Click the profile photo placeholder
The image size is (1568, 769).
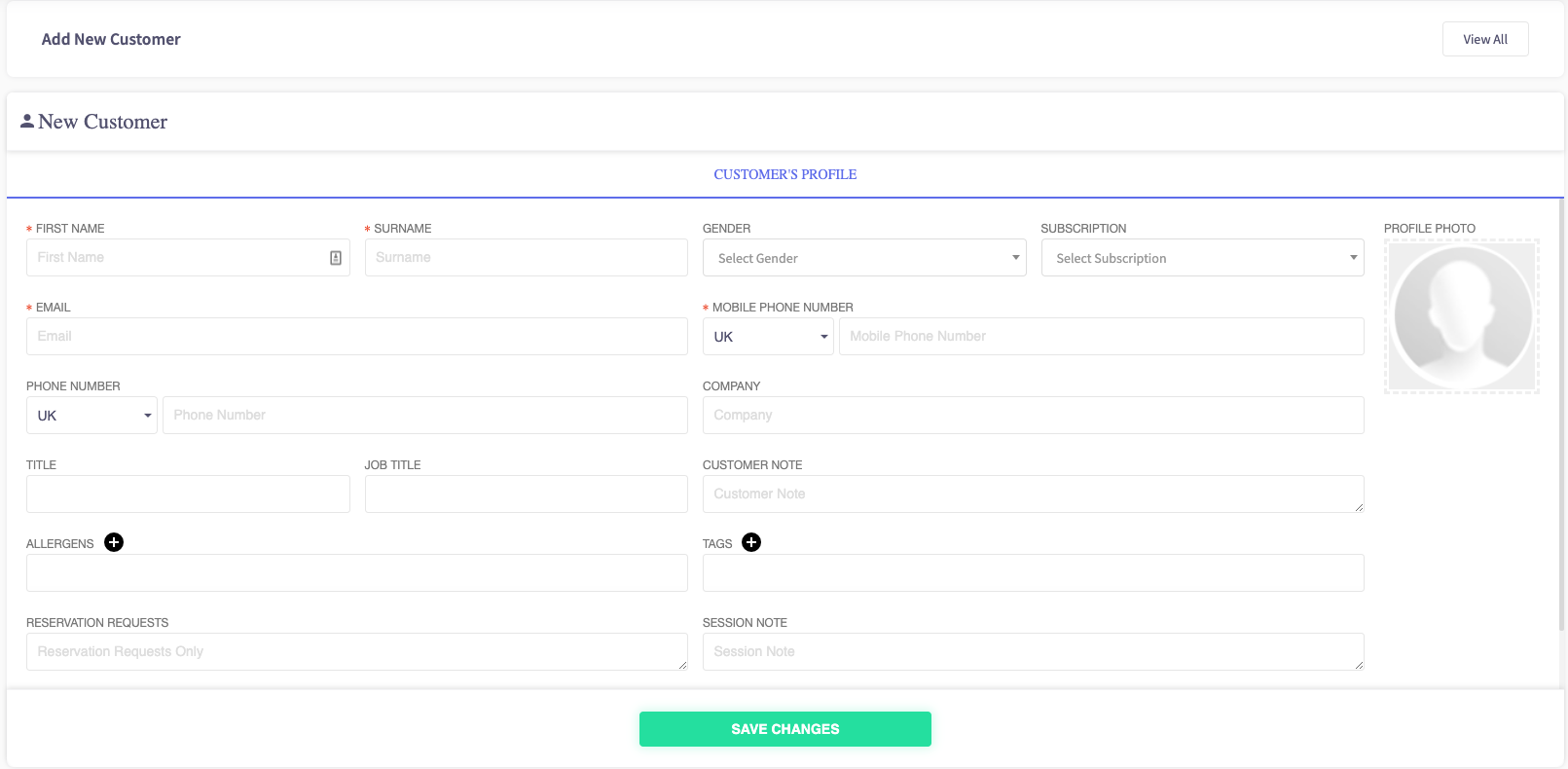(1462, 316)
